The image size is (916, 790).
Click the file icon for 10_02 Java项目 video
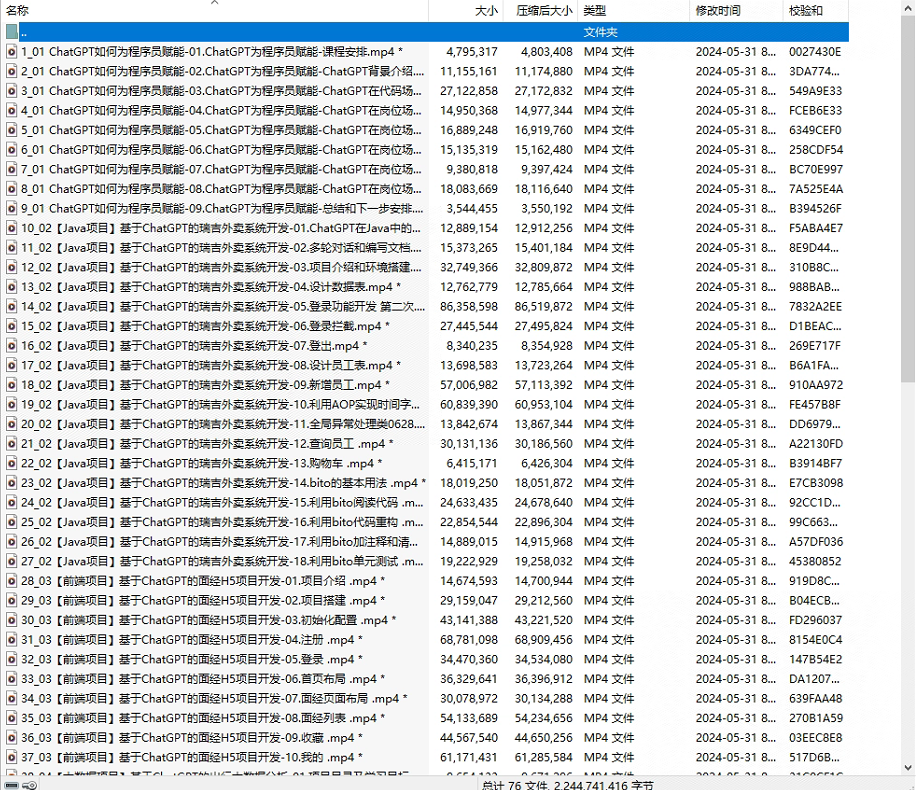(11, 228)
